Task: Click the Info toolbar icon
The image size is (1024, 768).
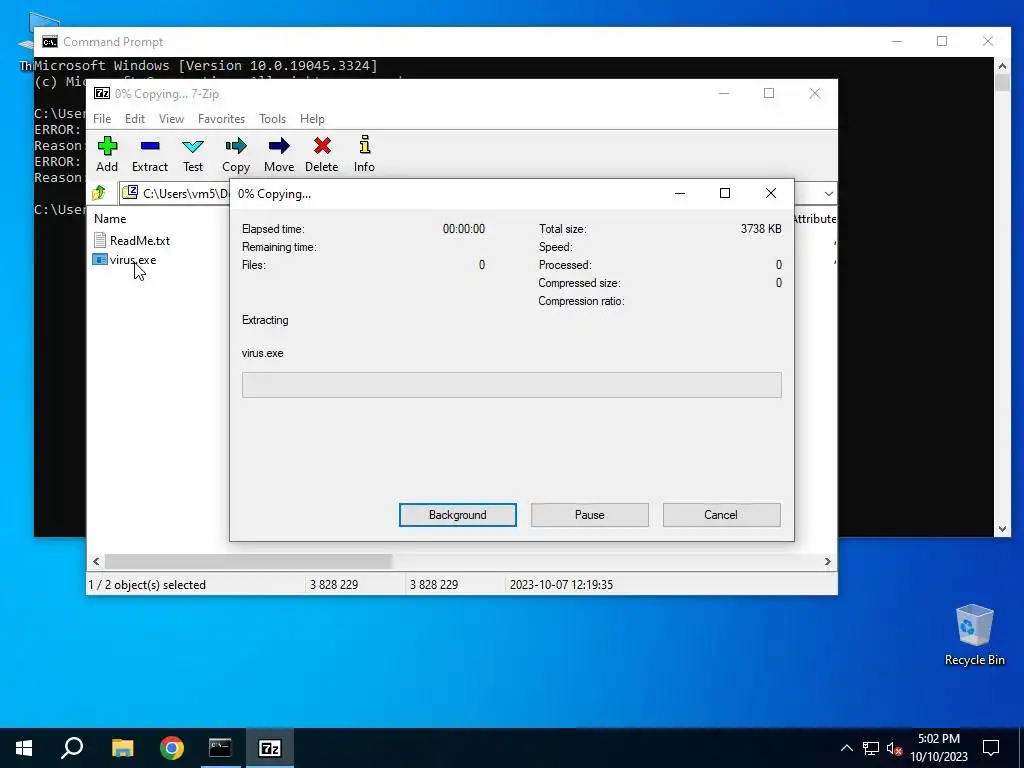Action: click(364, 153)
